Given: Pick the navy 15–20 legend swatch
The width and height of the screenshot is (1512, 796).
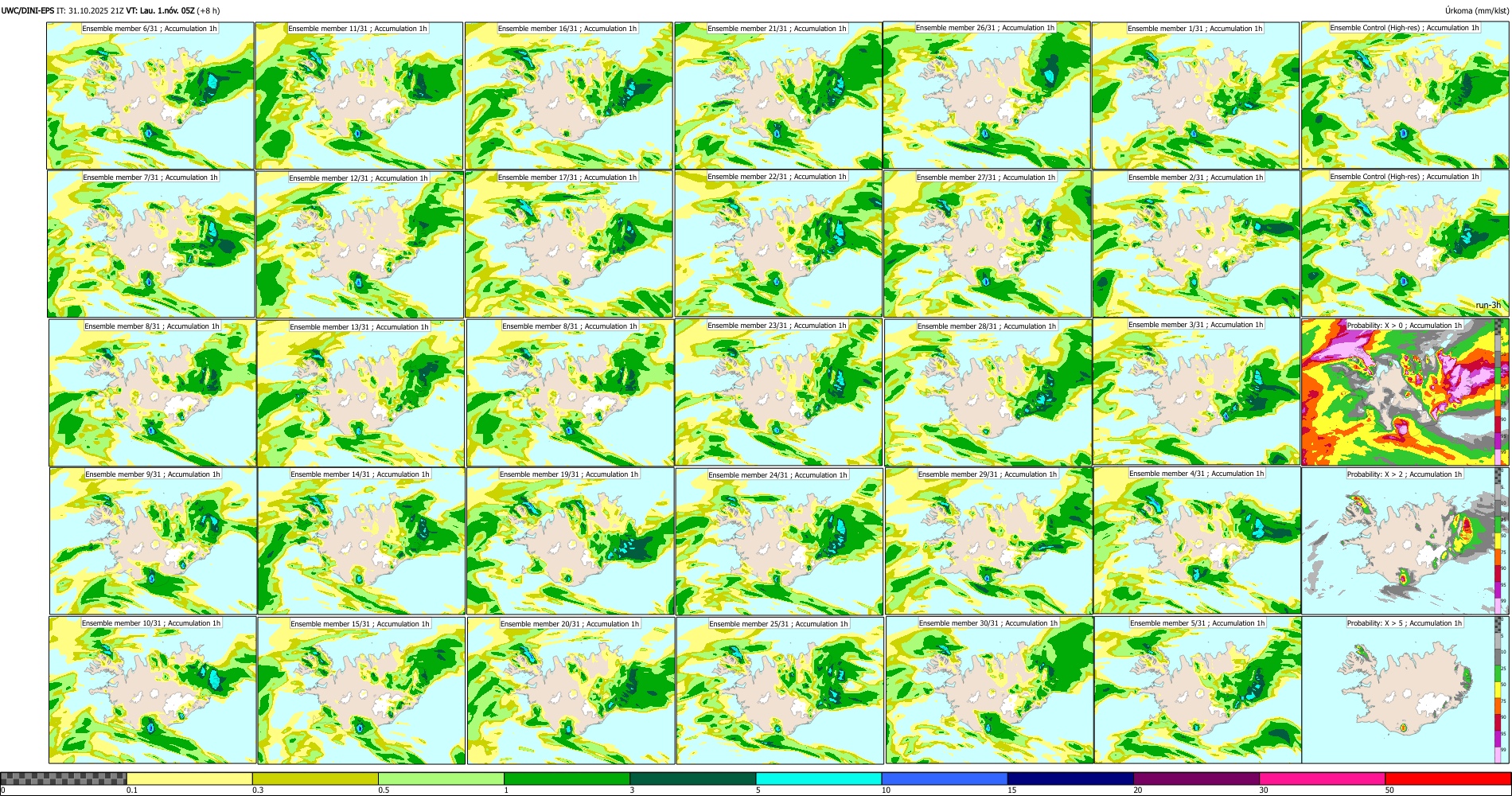Looking at the screenshot, I should point(1070,778).
